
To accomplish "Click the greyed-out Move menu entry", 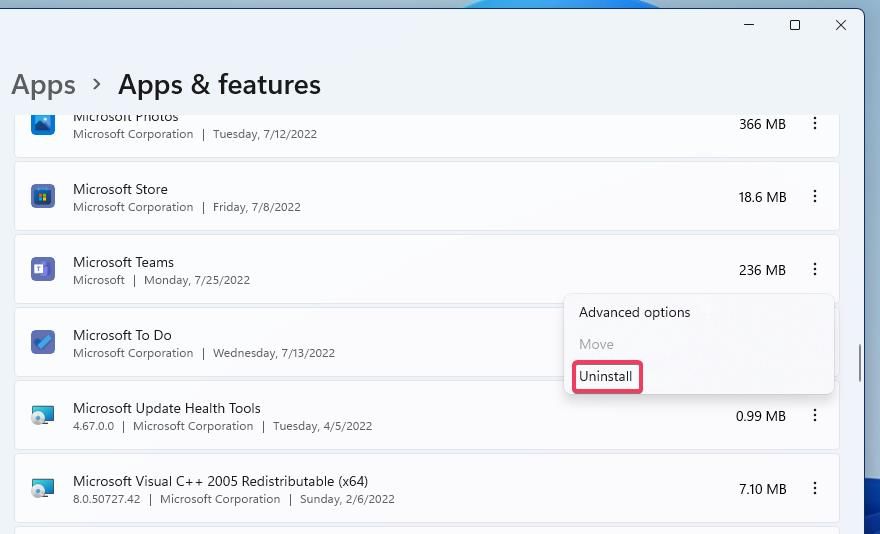I will 596,344.
